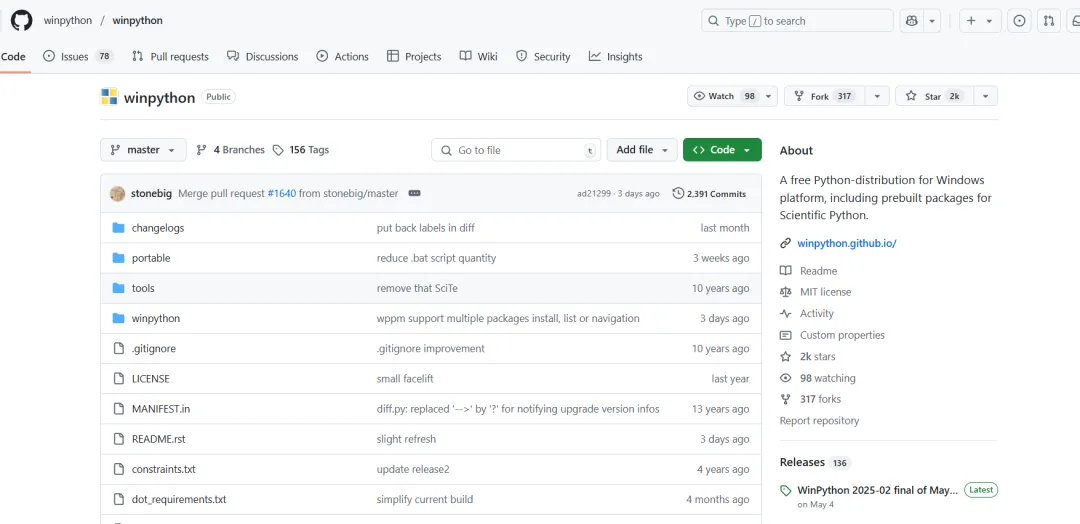Open the Wiki tab
Image resolution: width=1080 pixels, height=524 pixels.
click(479, 56)
